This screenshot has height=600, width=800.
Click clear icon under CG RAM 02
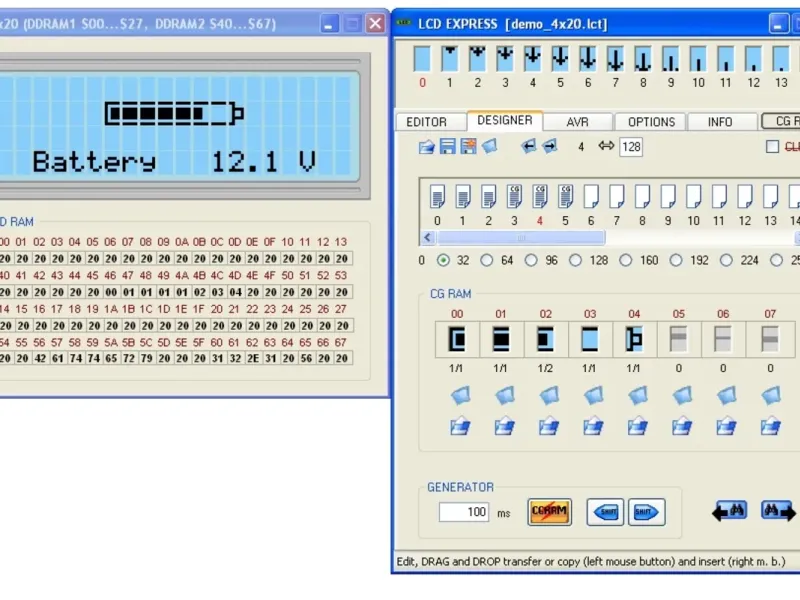pyautogui.click(x=549, y=395)
